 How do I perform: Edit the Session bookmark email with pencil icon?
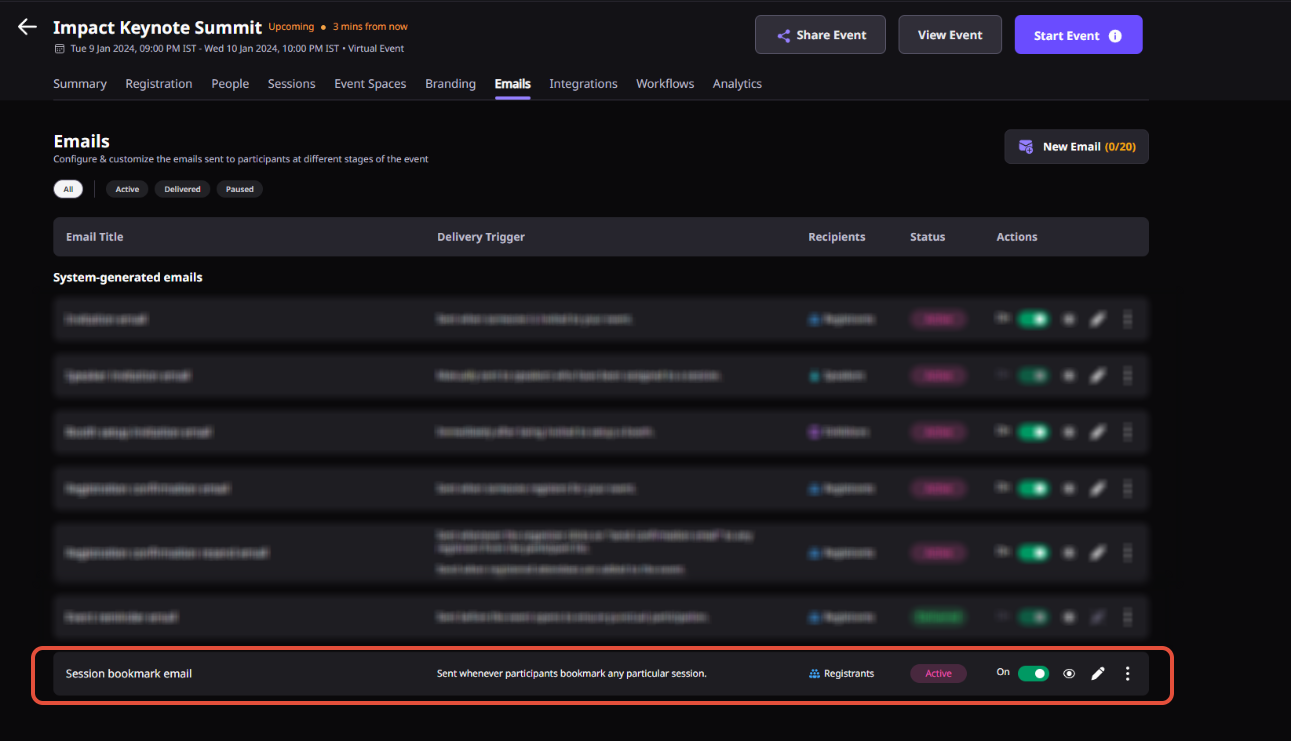1098,674
